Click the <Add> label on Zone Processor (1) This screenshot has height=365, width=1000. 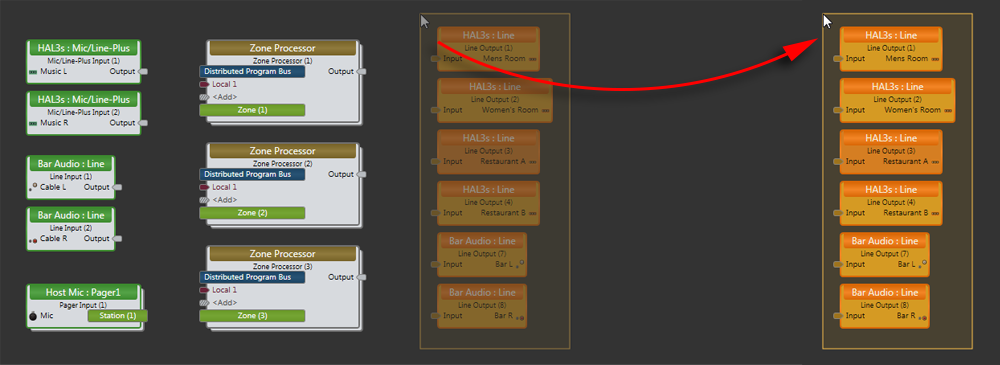point(224,97)
